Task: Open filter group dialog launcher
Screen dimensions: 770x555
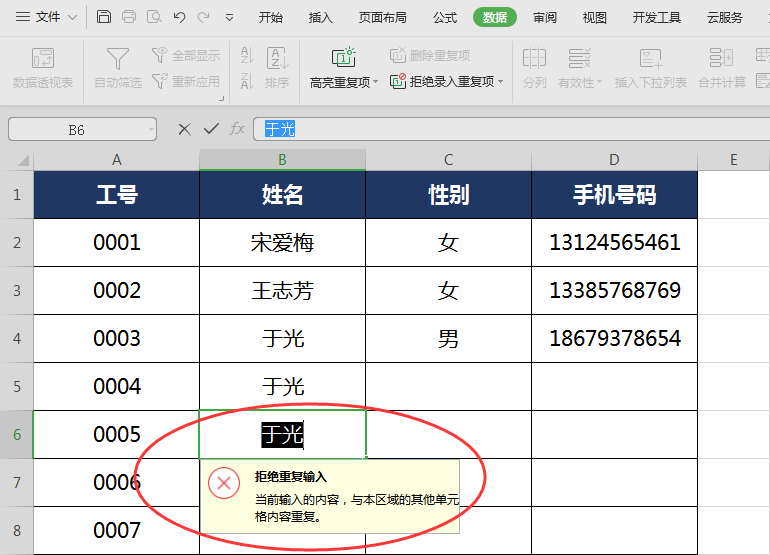Action: [221, 98]
